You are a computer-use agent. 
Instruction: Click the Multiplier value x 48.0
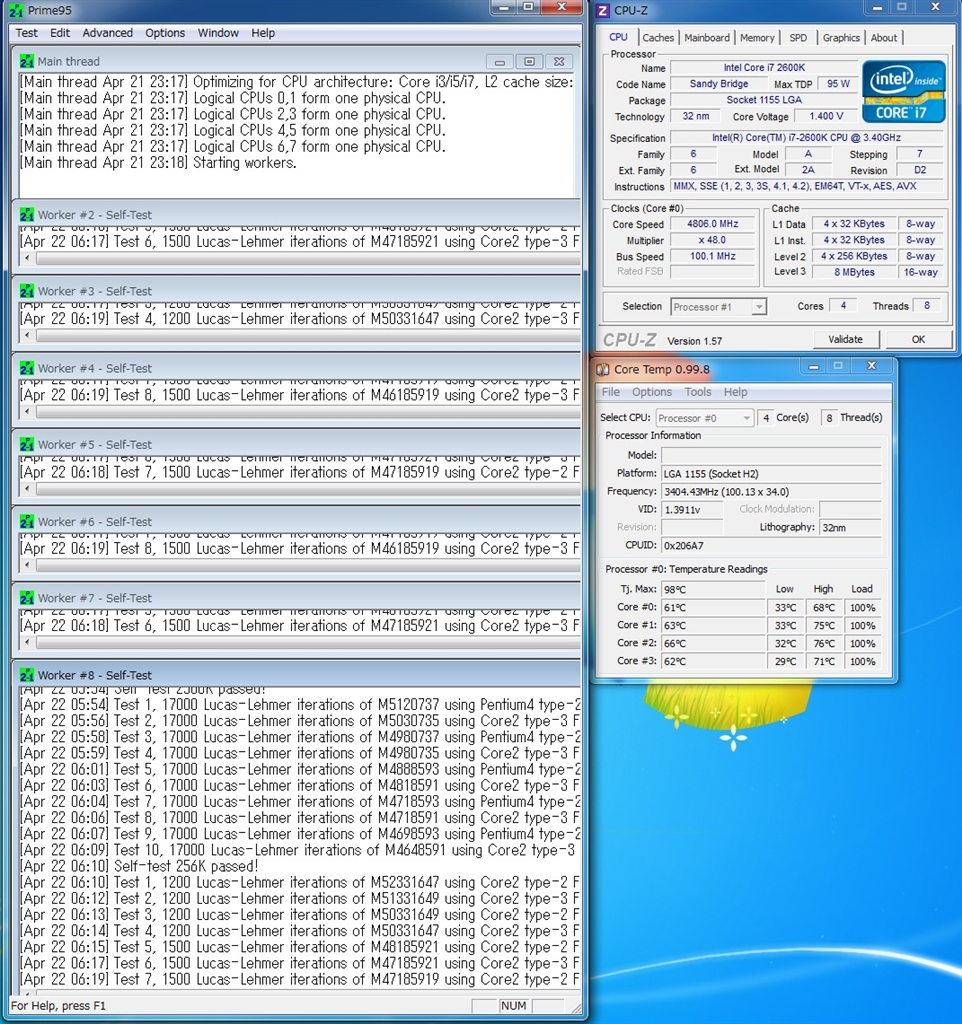[x=713, y=240]
